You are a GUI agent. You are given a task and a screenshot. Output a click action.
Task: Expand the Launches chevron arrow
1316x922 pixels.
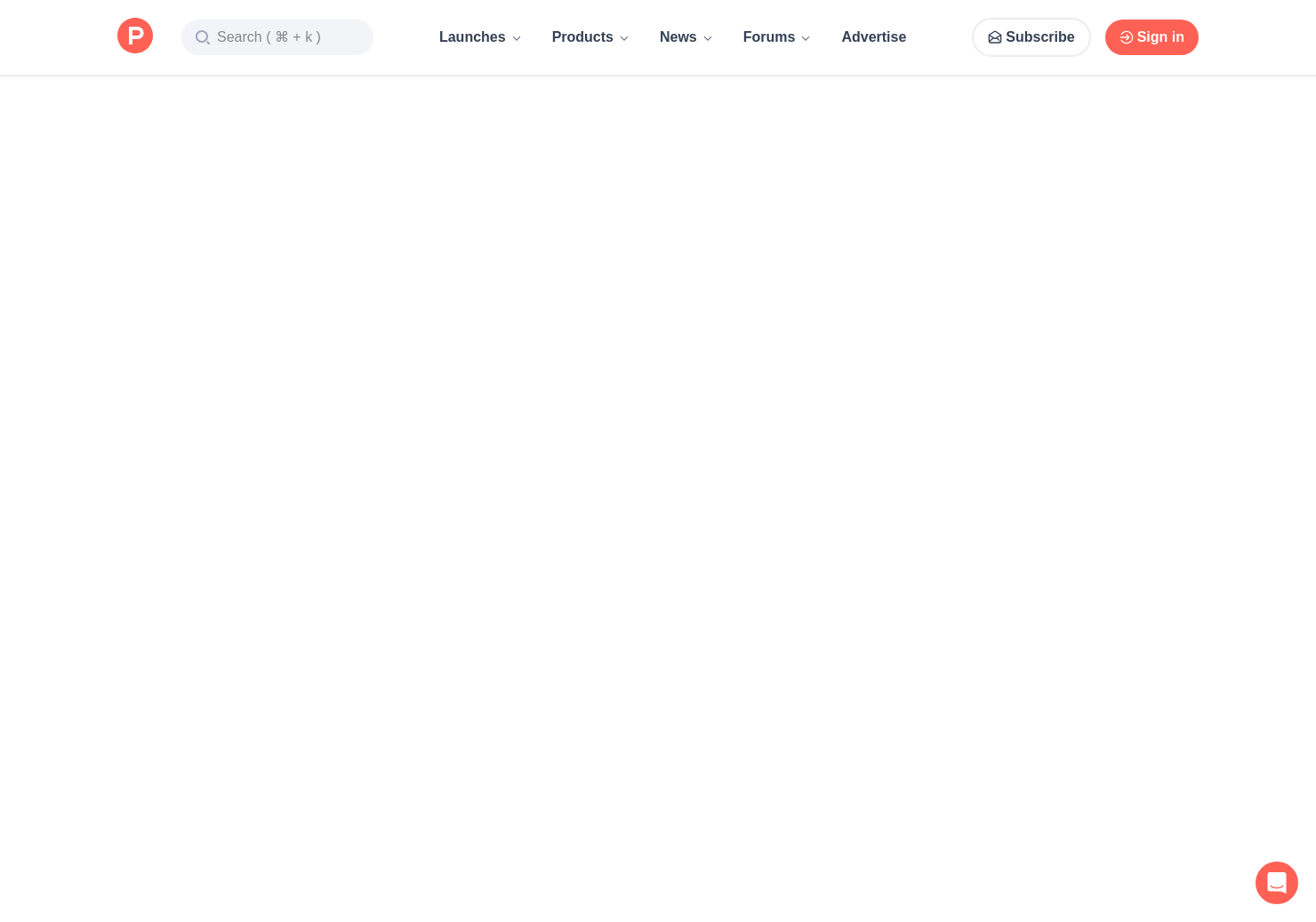click(x=517, y=38)
